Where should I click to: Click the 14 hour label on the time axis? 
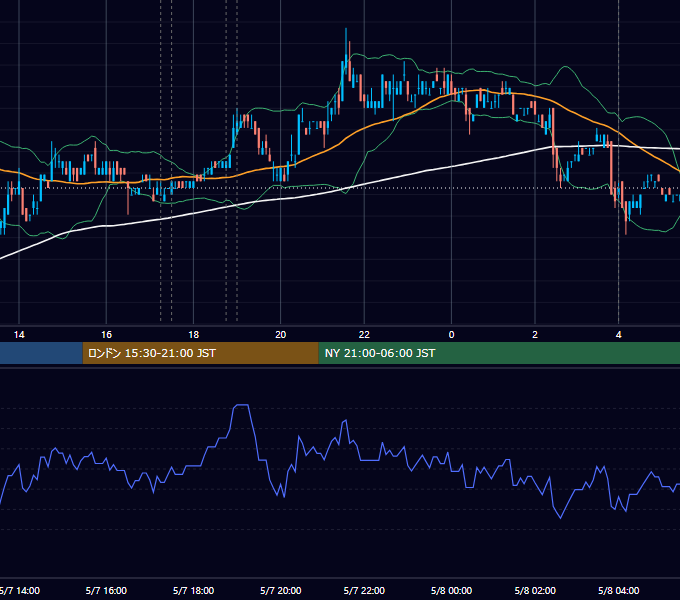(x=19, y=334)
